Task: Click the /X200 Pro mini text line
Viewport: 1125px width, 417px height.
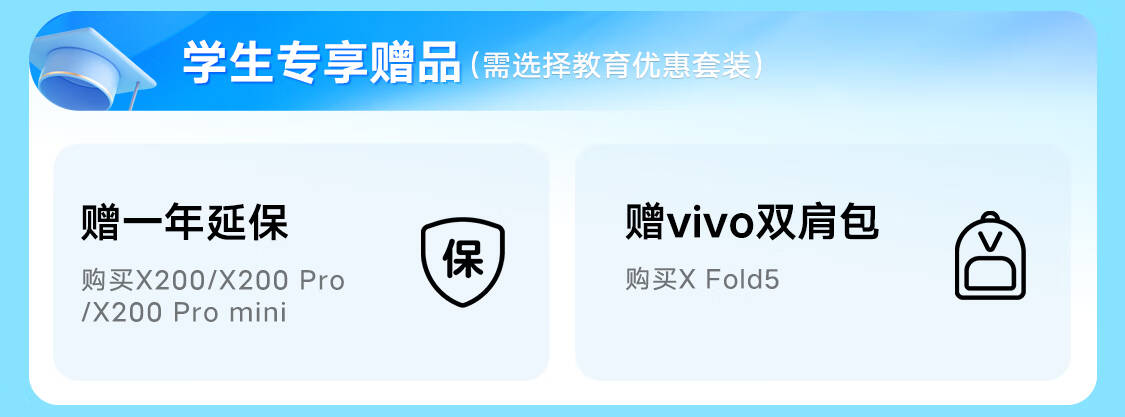Action: pyautogui.click(x=184, y=313)
